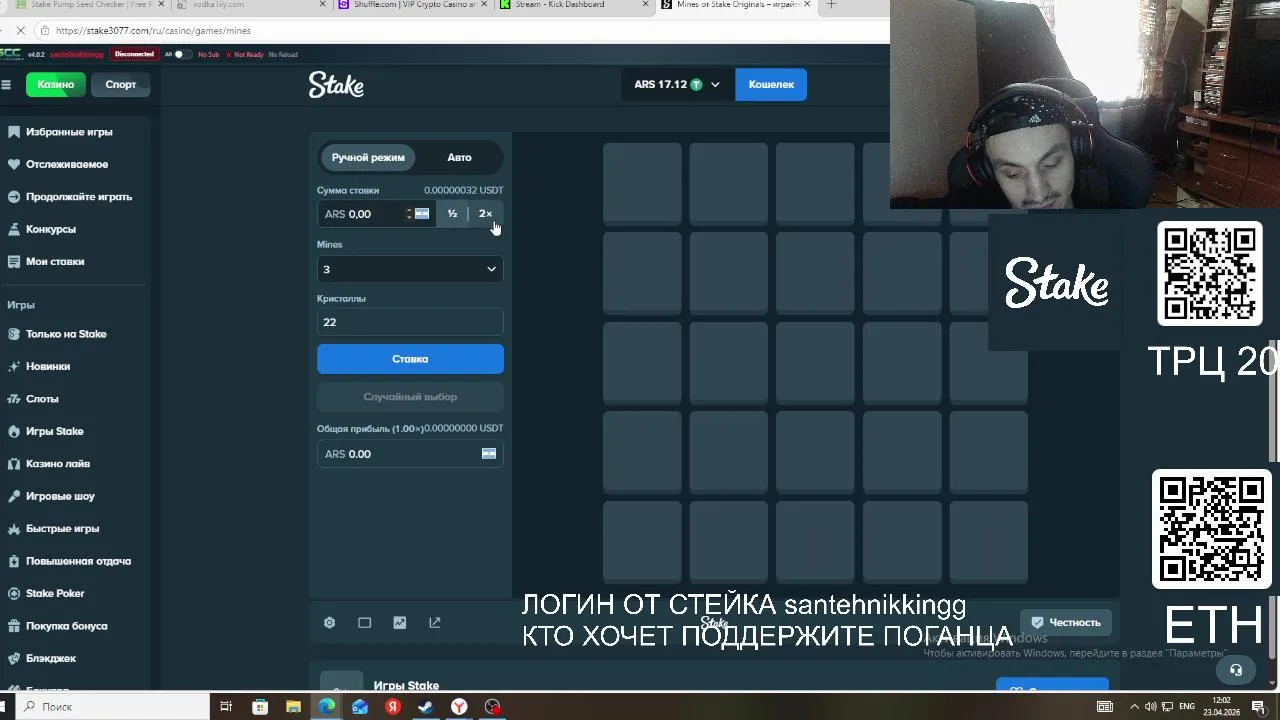Double the bet with 2× button

[x=485, y=214]
